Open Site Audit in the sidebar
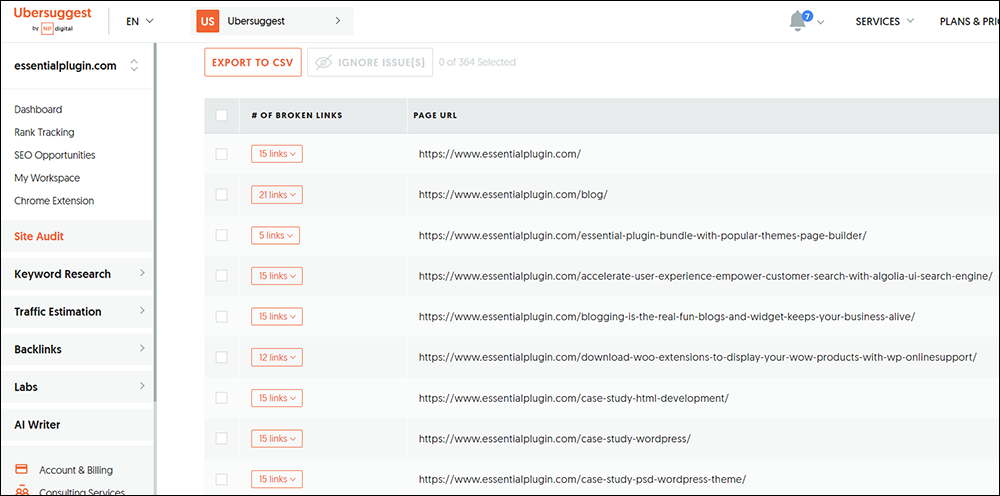1000x496 pixels. click(39, 237)
